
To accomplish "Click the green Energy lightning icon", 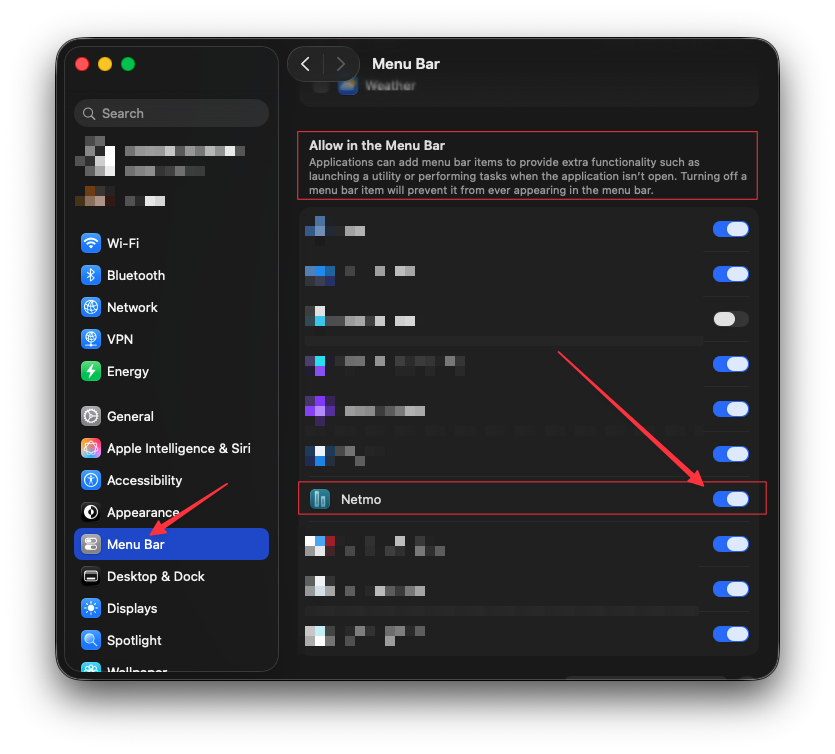I will (x=91, y=371).
